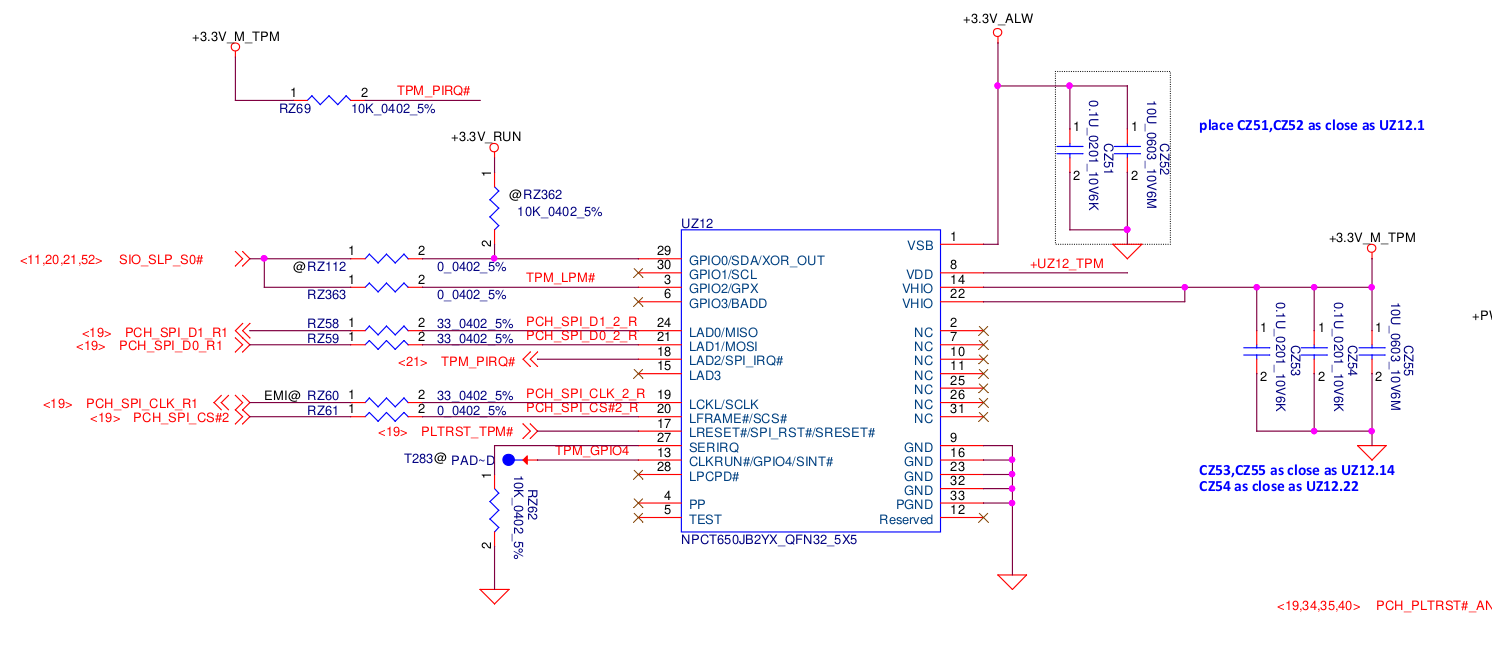Viewport: 1492px width, 661px height.
Task: Select the blue T283 test pad dot
Action: [x=507, y=460]
